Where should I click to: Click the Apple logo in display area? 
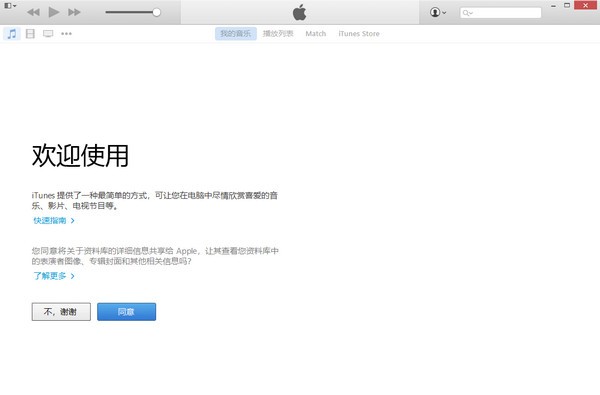point(300,12)
